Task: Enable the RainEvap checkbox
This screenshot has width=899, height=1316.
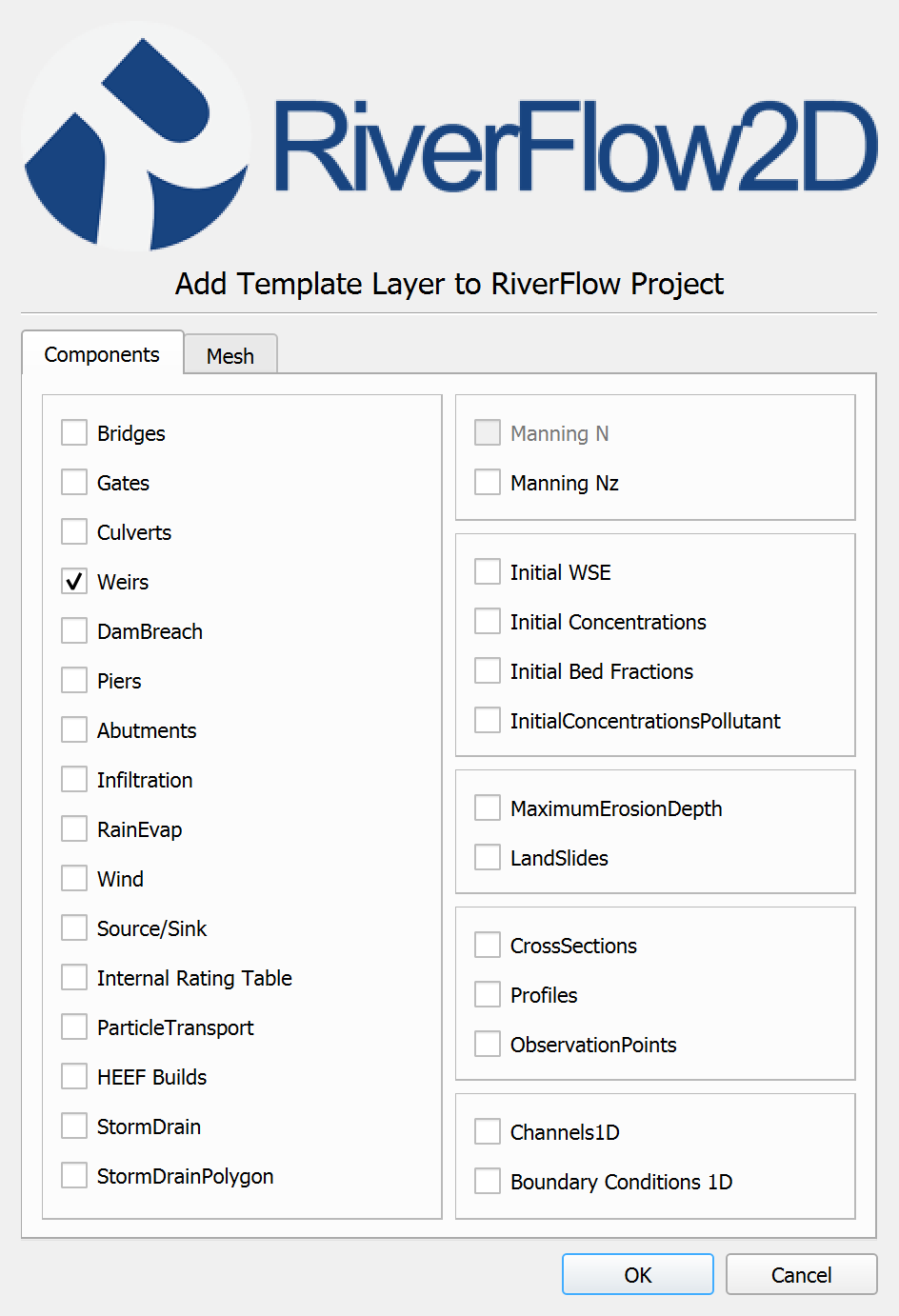Action: [x=74, y=829]
